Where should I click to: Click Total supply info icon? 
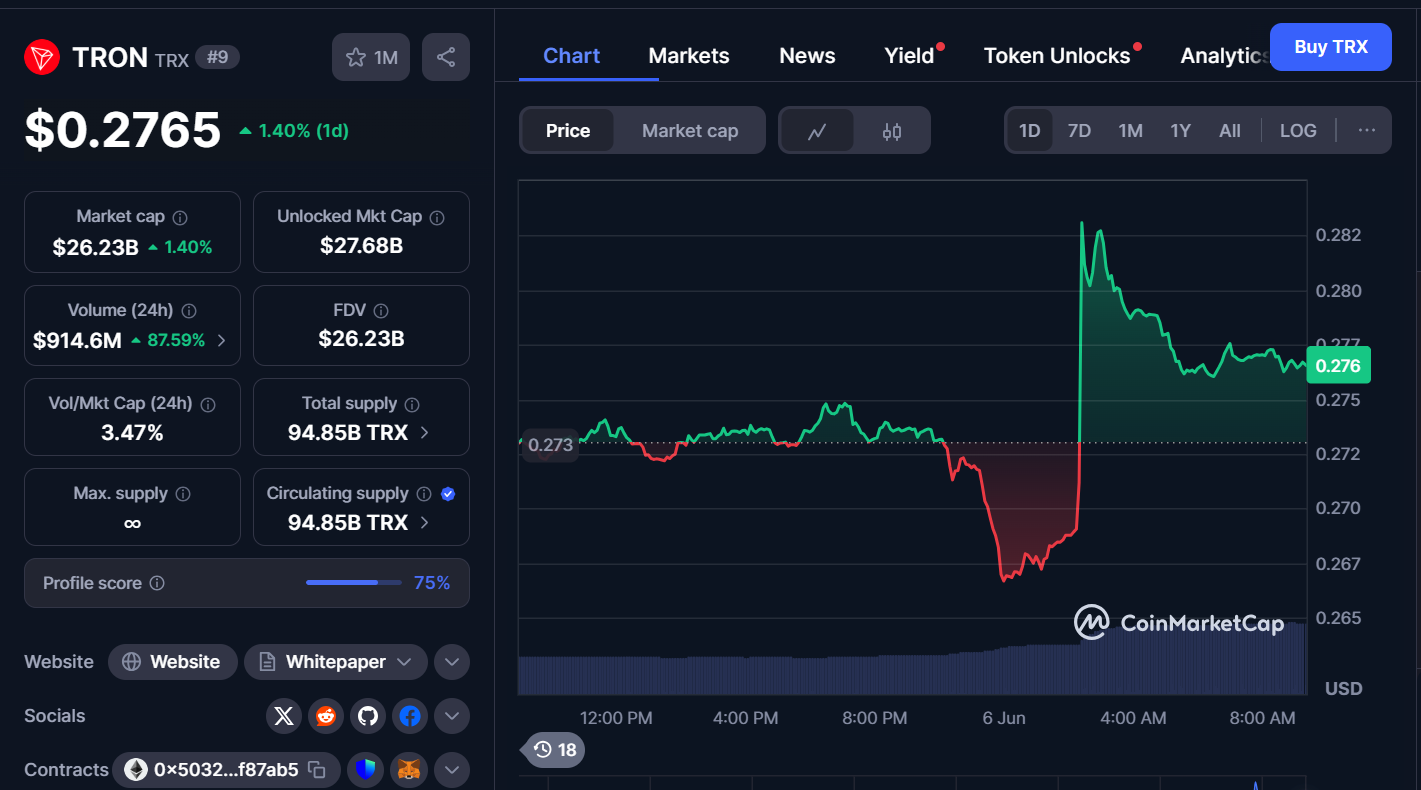412,404
